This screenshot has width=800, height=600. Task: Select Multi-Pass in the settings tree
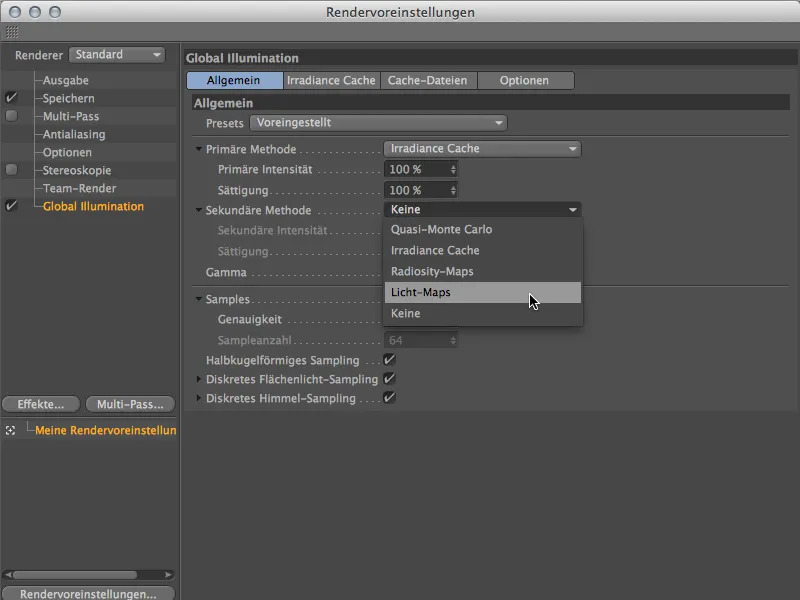tap(71, 116)
